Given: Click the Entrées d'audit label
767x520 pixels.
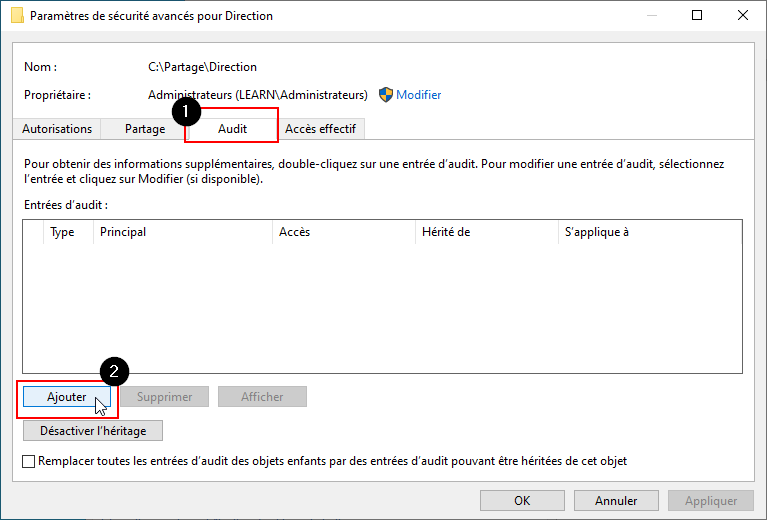Looking at the screenshot, I should [66, 205].
